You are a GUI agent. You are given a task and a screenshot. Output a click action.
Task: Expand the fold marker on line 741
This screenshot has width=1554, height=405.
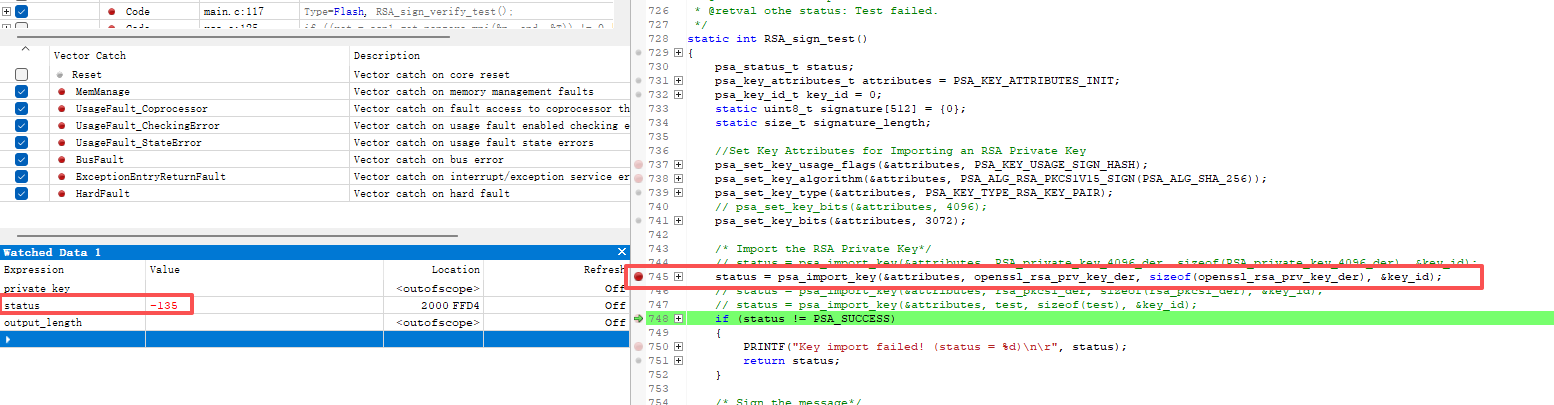pyautogui.click(x=679, y=220)
